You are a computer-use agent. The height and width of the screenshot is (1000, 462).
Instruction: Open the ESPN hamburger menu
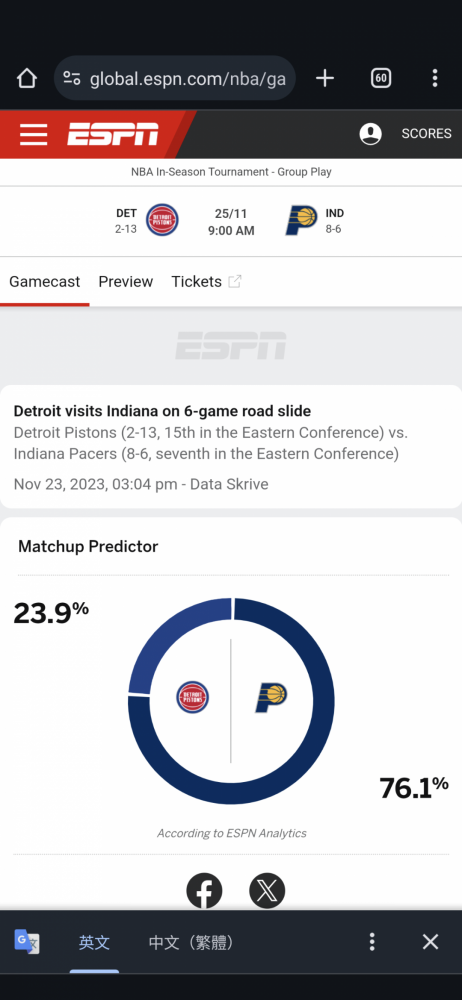[33, 135]
